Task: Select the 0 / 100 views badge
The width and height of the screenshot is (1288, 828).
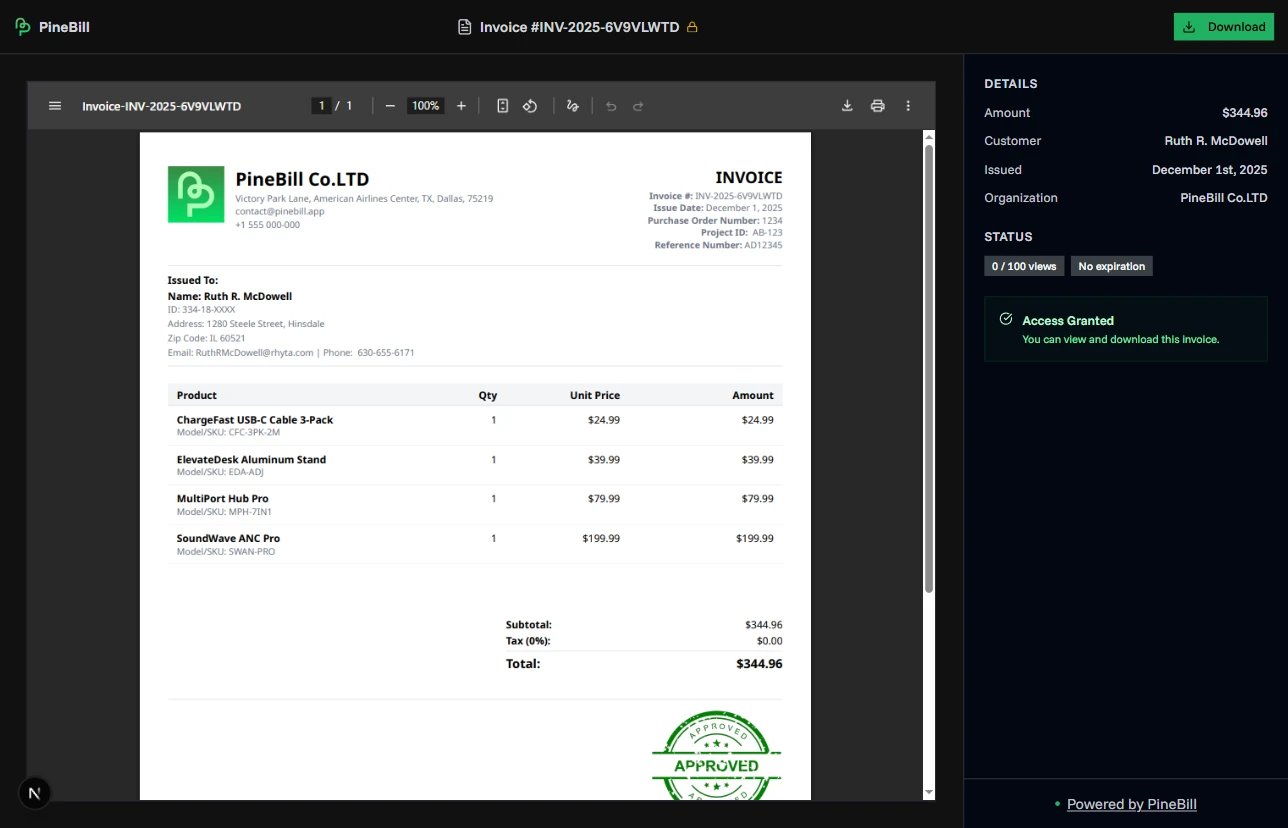Action: 1023,266
